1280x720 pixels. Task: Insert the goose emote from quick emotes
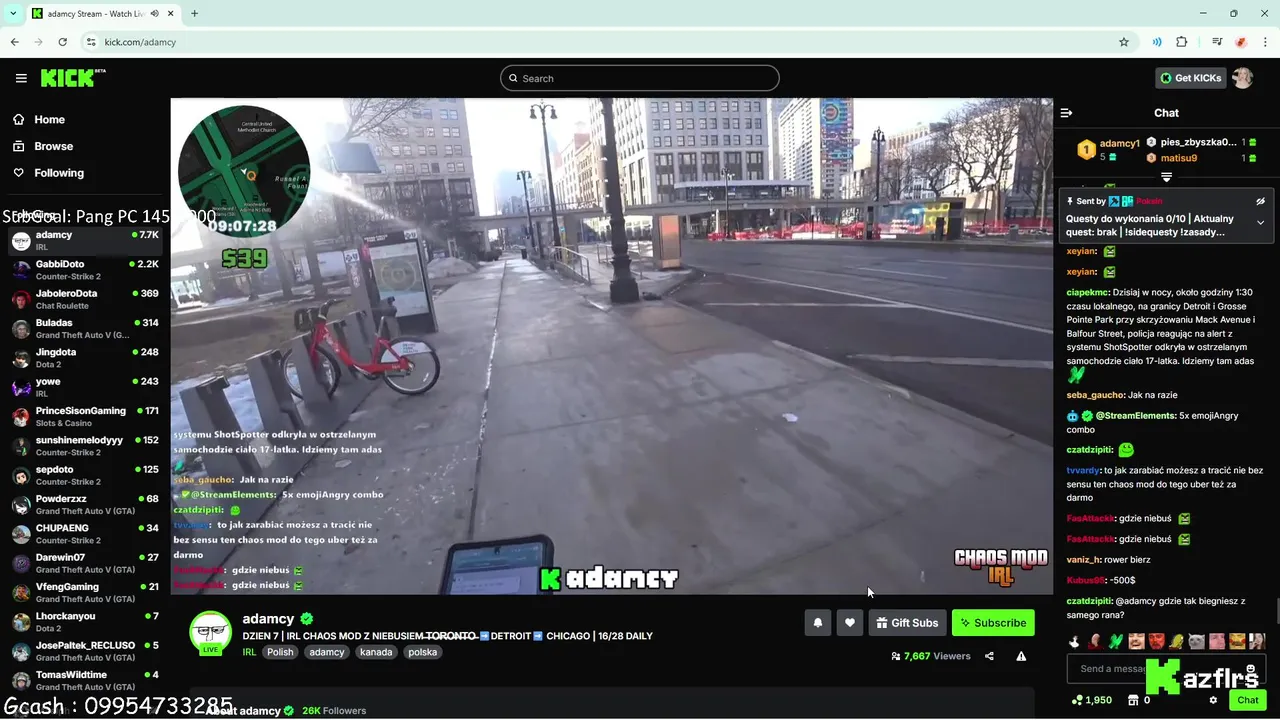coord(1075,641)
